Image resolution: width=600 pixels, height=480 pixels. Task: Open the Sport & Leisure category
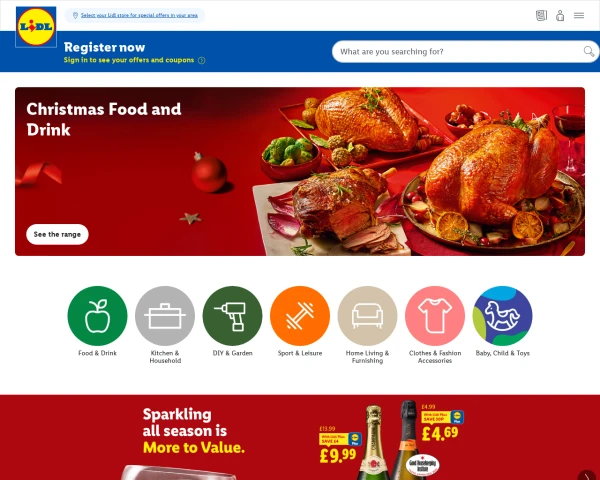(300, 316)
